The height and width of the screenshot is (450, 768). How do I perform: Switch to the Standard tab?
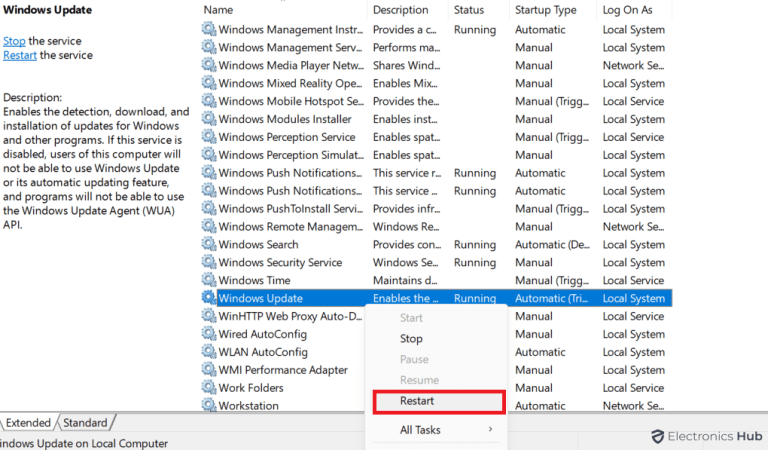(86, 423)
